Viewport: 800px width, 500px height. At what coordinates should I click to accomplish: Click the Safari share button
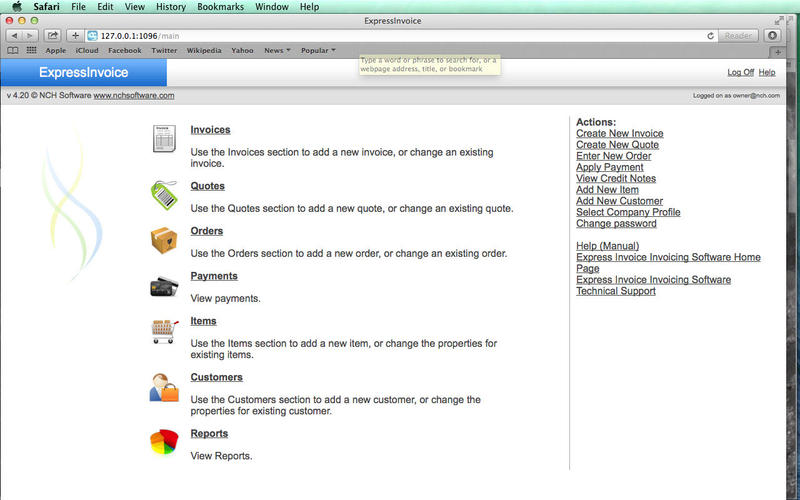pos(52,36)
